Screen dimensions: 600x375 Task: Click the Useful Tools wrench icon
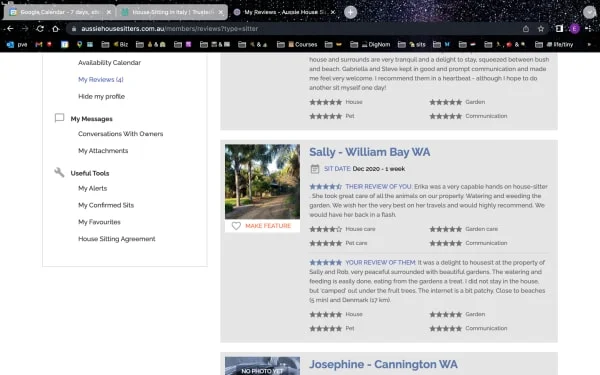pyautogui.click(x=59, y=172)
